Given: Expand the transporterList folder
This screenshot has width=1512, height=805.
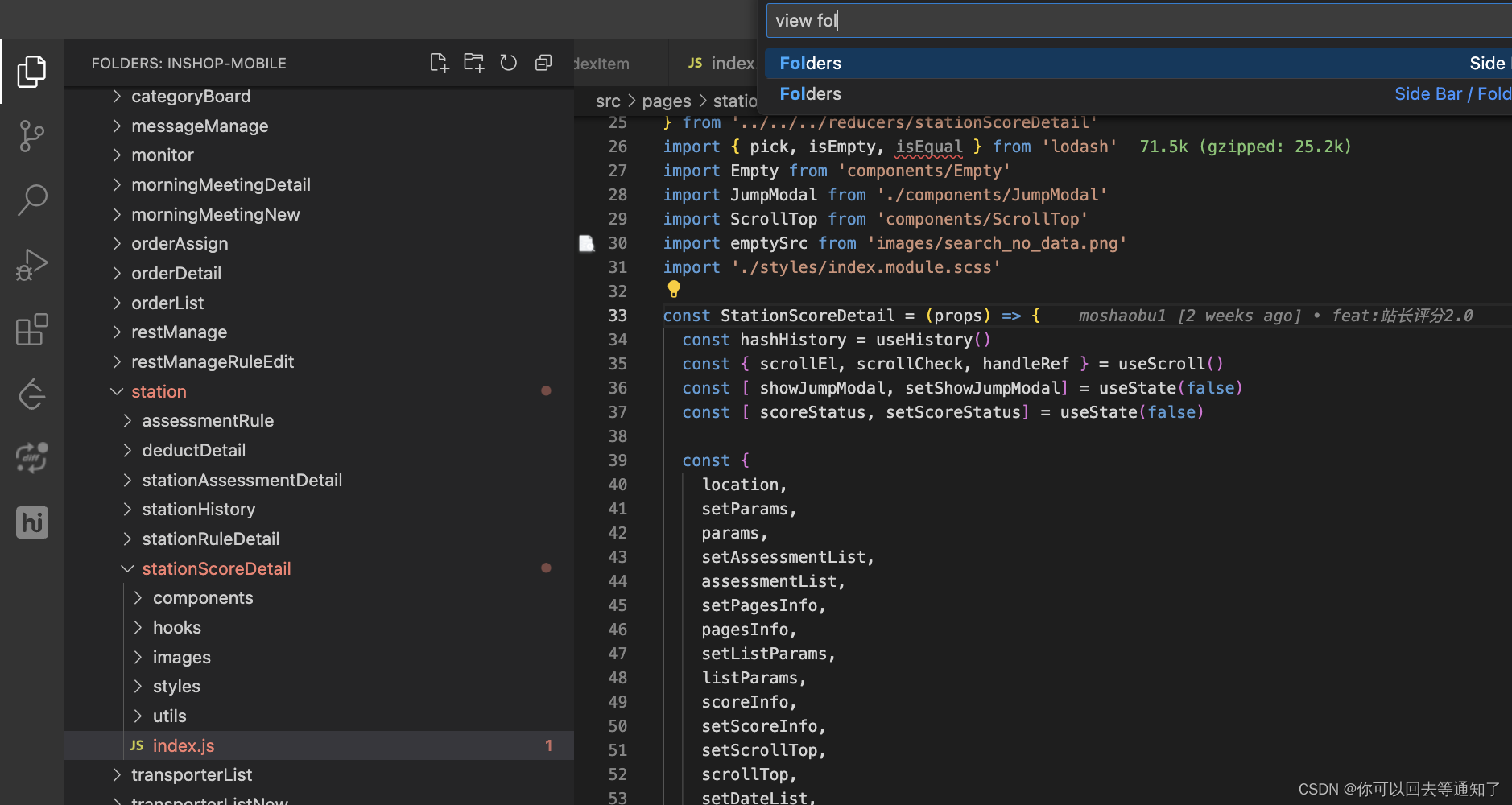Looking at the screenshot, I should click(x=117, y=774).
